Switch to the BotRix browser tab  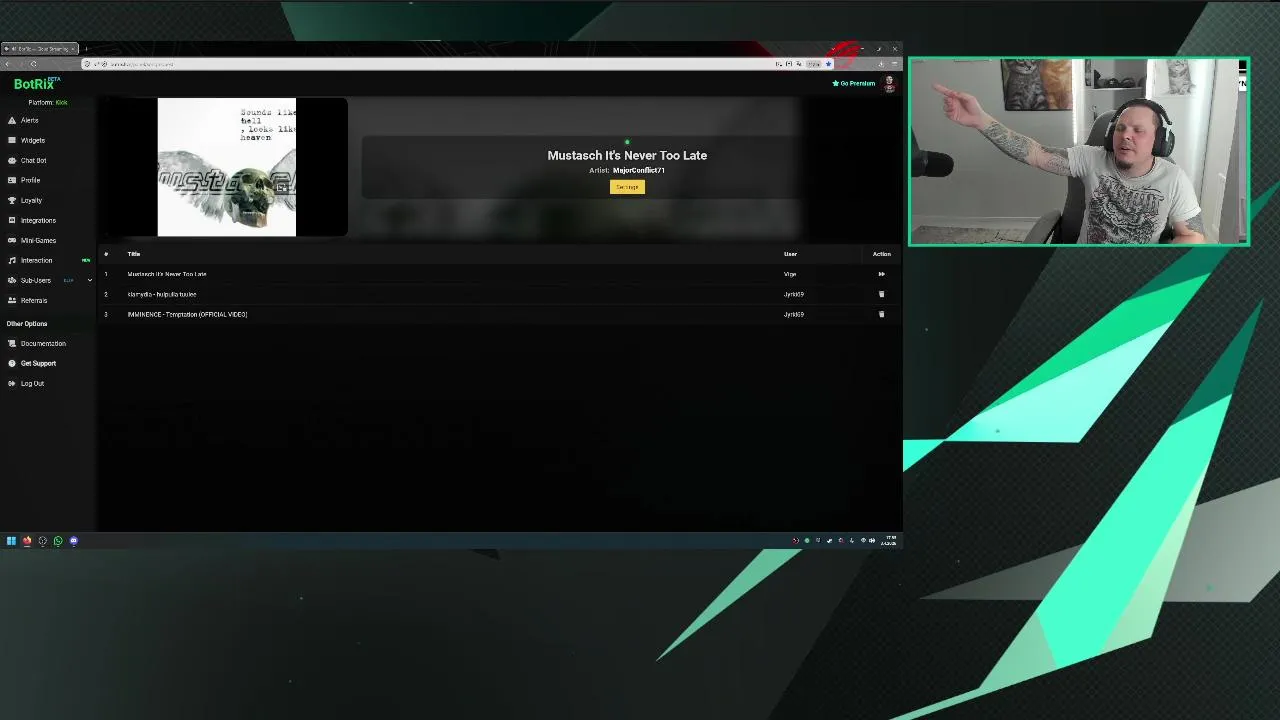40,49
